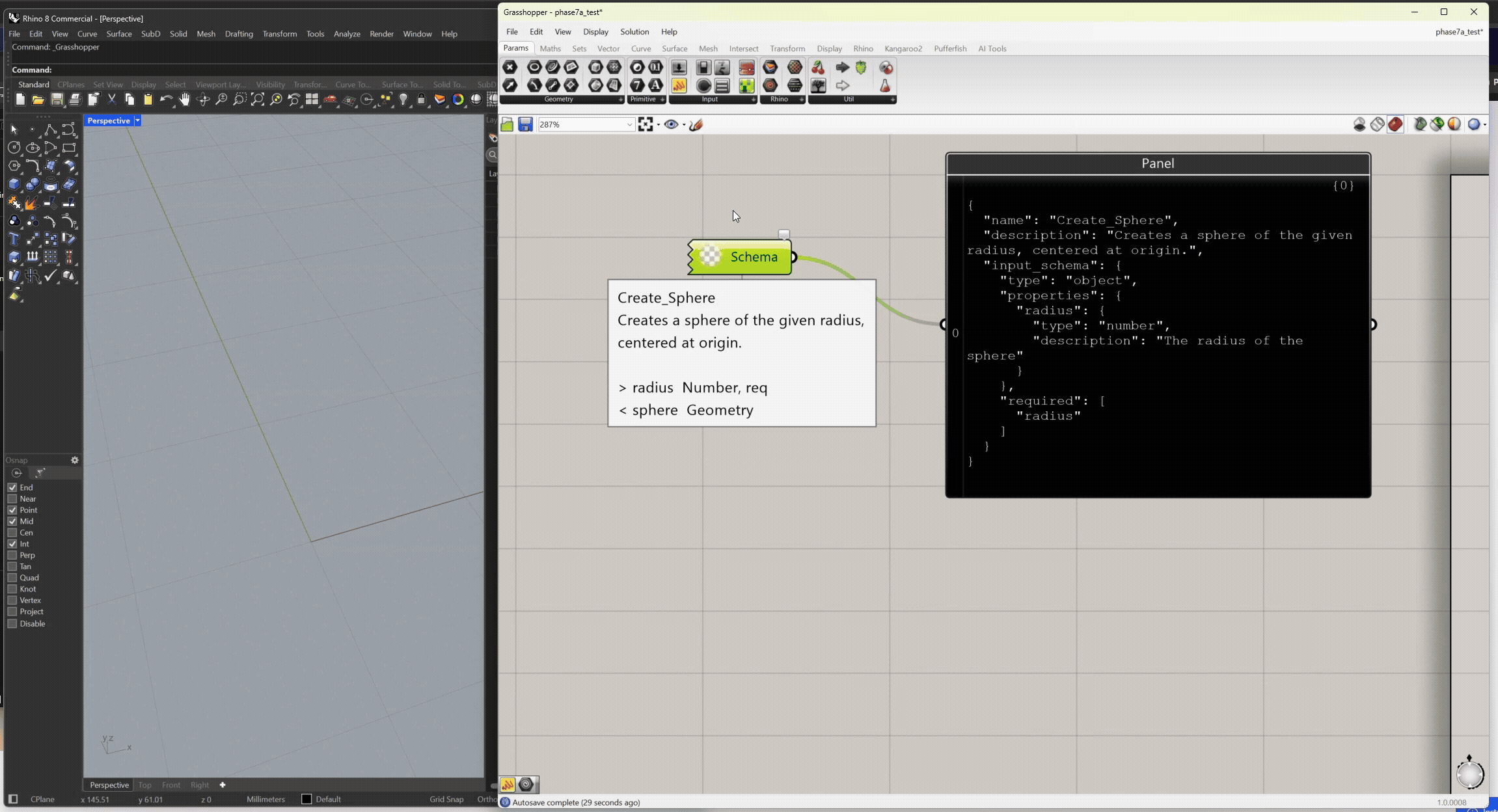Open Osnap settings gear icon
The width and height of the screenshot is (1498, 812).
tap(75, 460)
